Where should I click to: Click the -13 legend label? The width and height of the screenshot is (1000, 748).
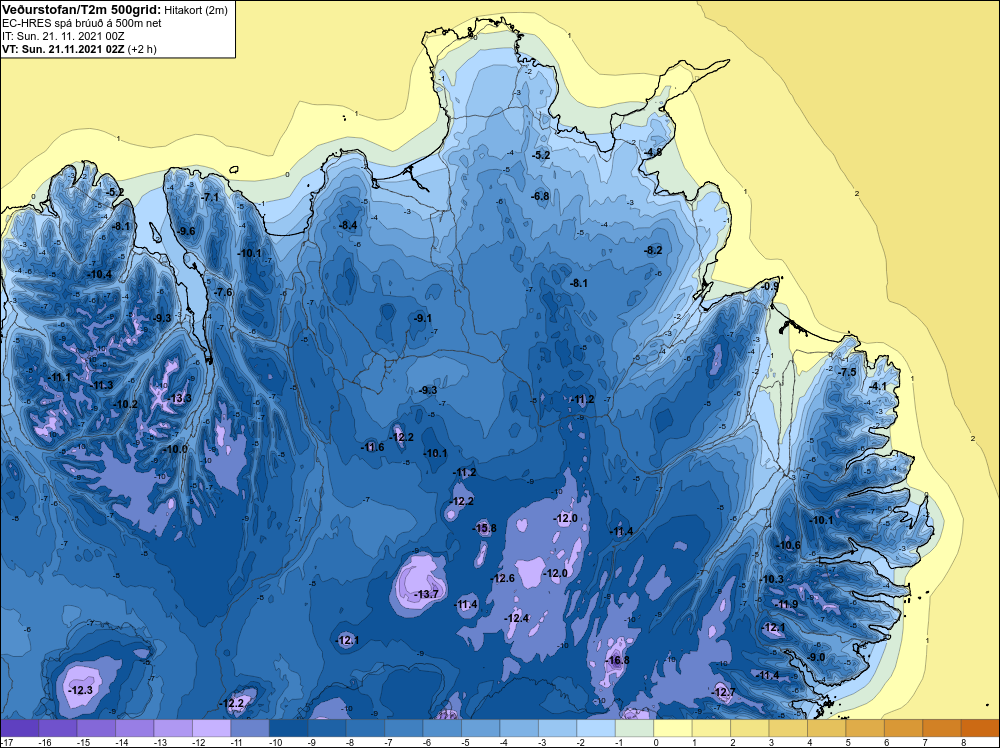[159, 742]
